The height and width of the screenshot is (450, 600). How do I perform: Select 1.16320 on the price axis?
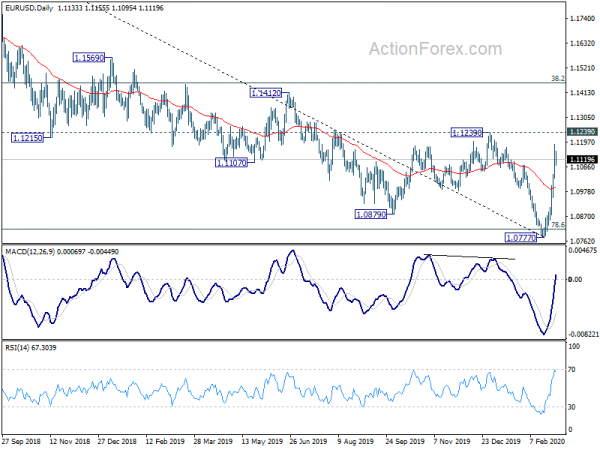click(x=582, y=43)
